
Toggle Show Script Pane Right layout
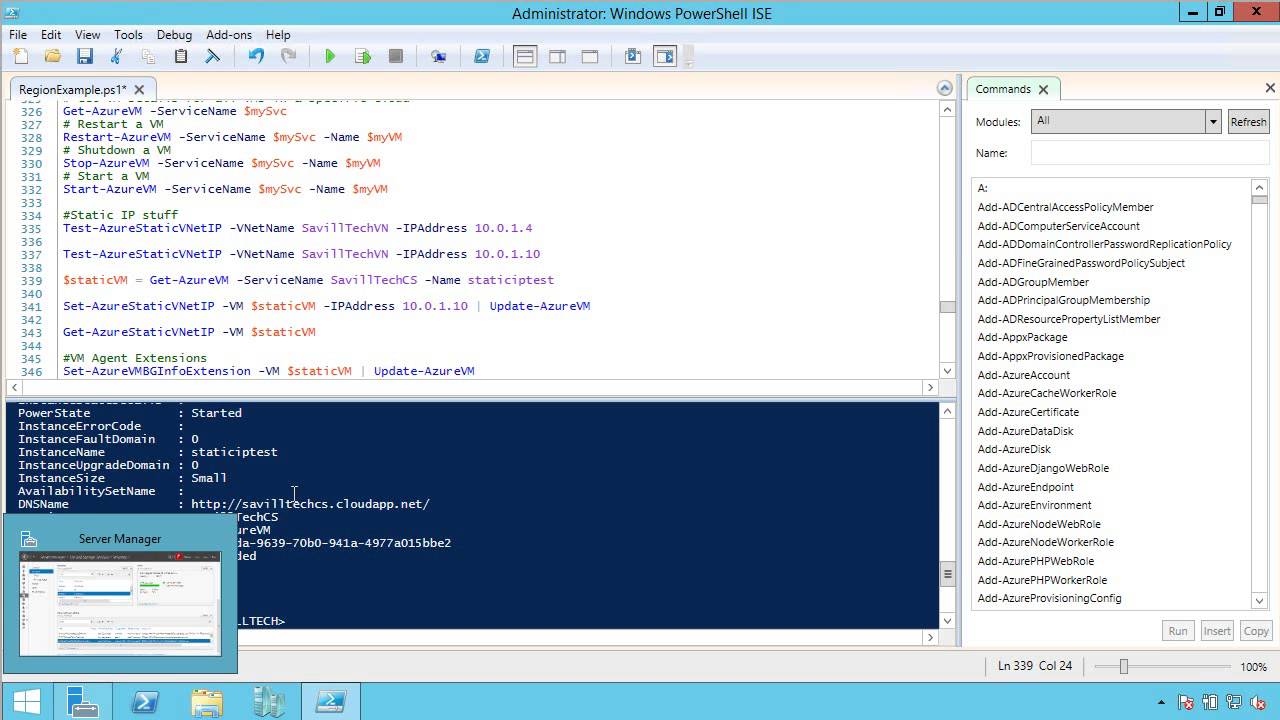(557, 57)
